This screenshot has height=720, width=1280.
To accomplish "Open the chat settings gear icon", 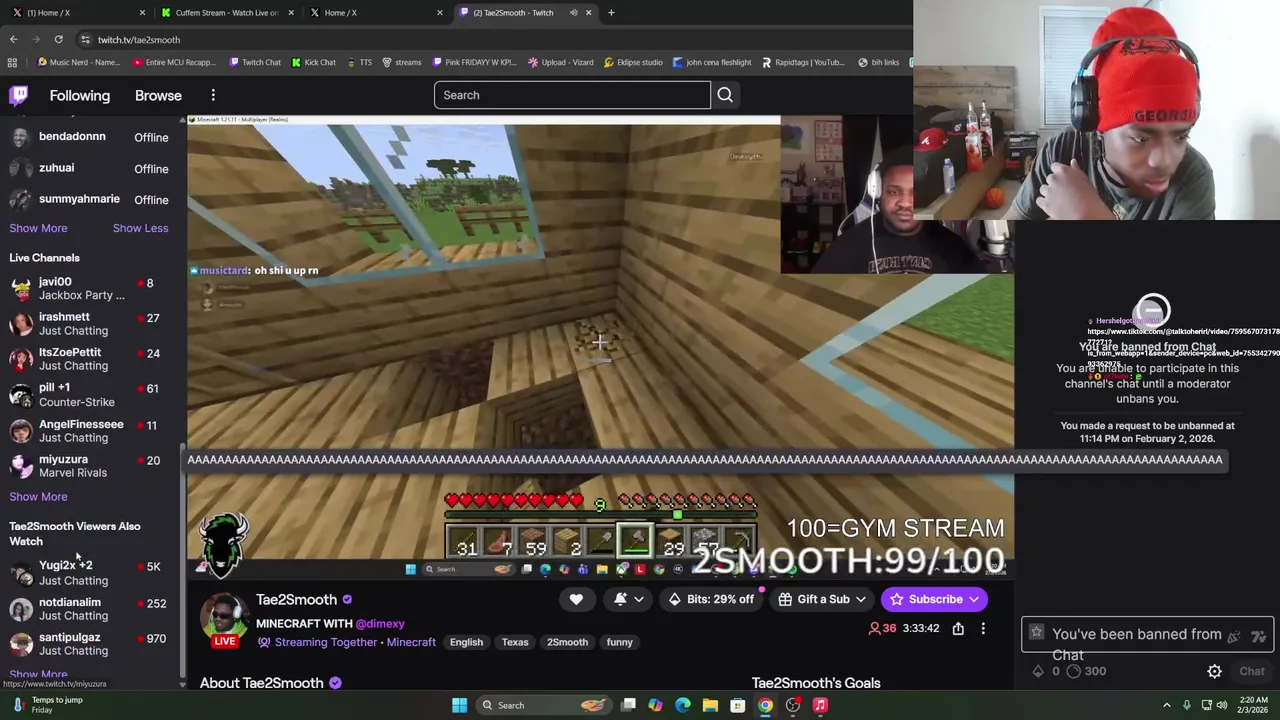I will 1214,672.
